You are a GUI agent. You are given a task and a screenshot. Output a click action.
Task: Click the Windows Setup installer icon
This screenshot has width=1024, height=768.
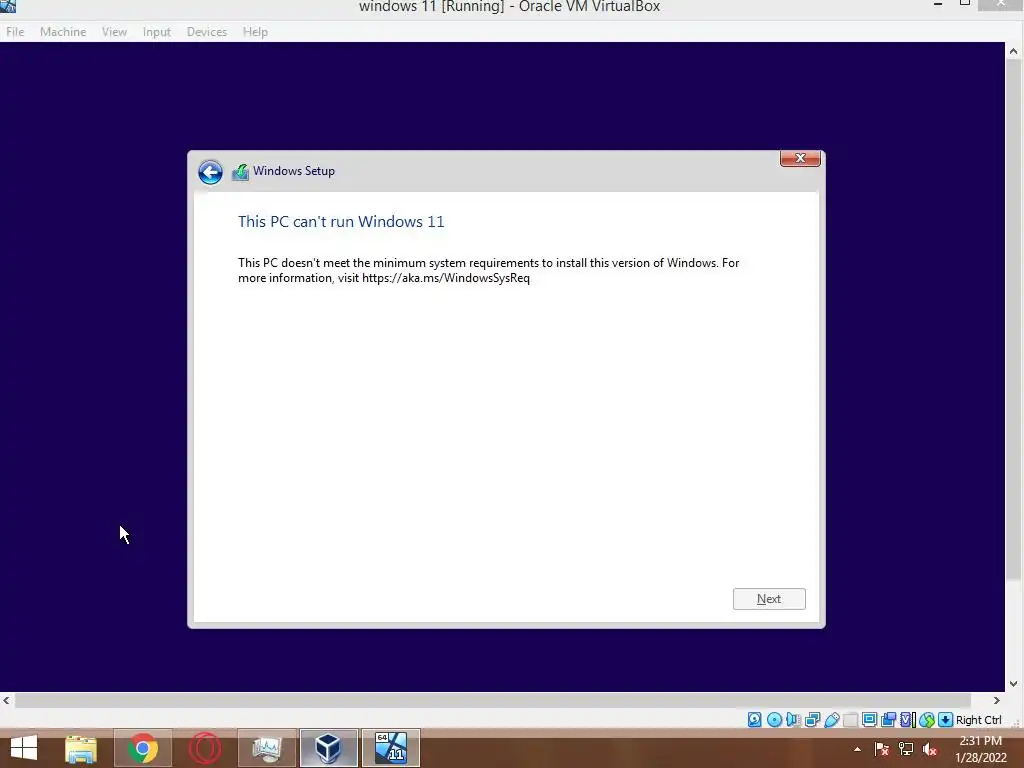[x=240, y=172]
